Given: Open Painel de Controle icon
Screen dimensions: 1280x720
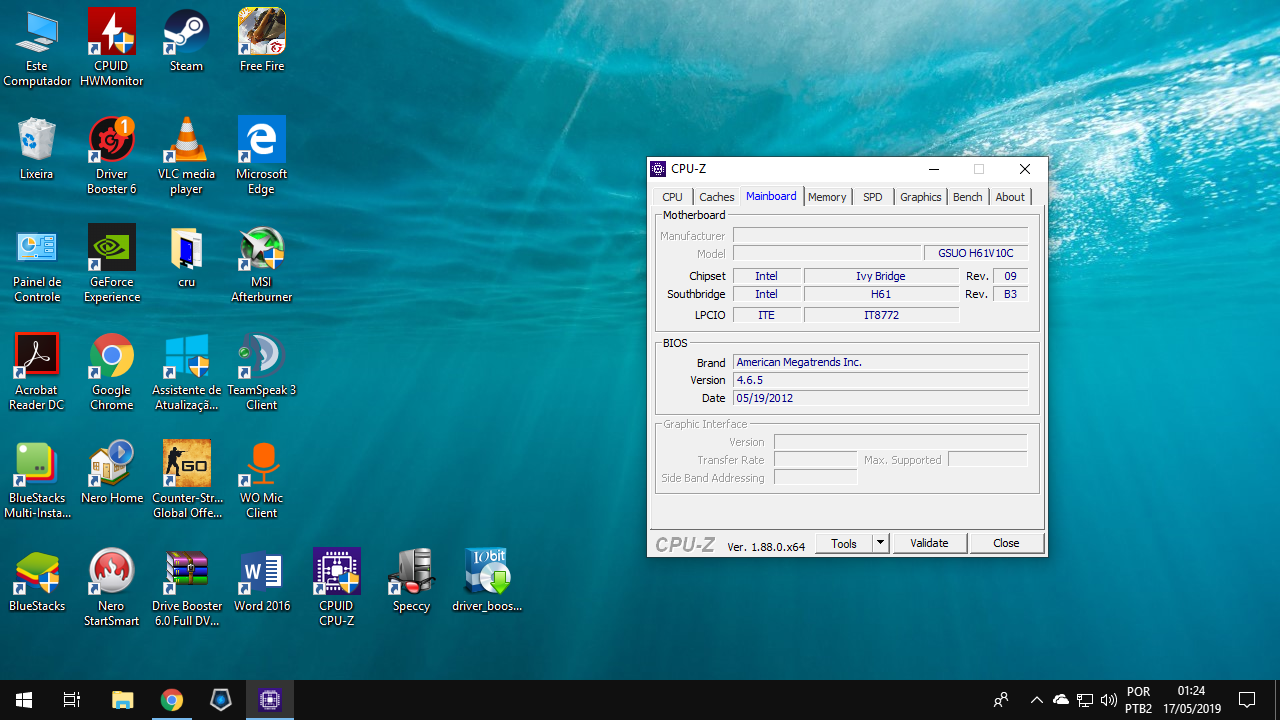Looking at the screenshot, I should tap(37, 264).
